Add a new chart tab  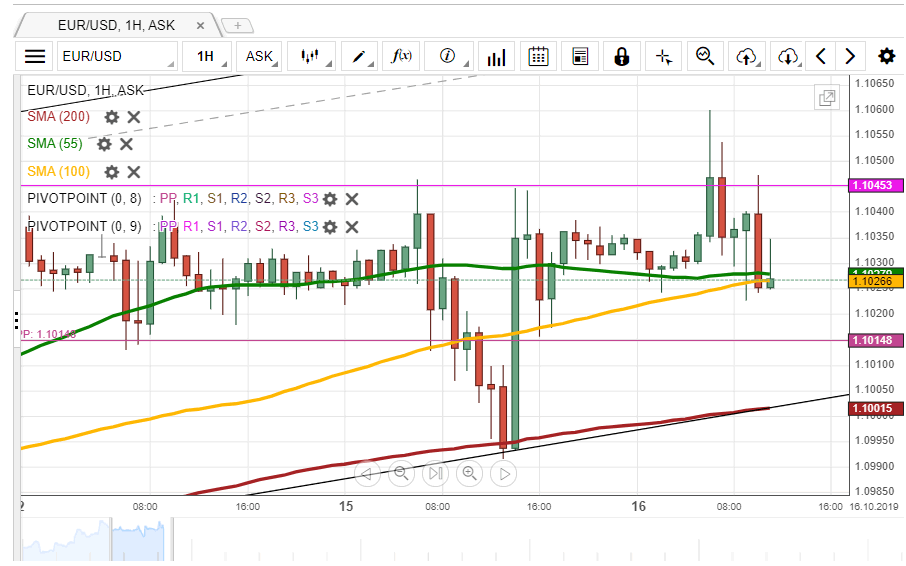pos(237,25)
